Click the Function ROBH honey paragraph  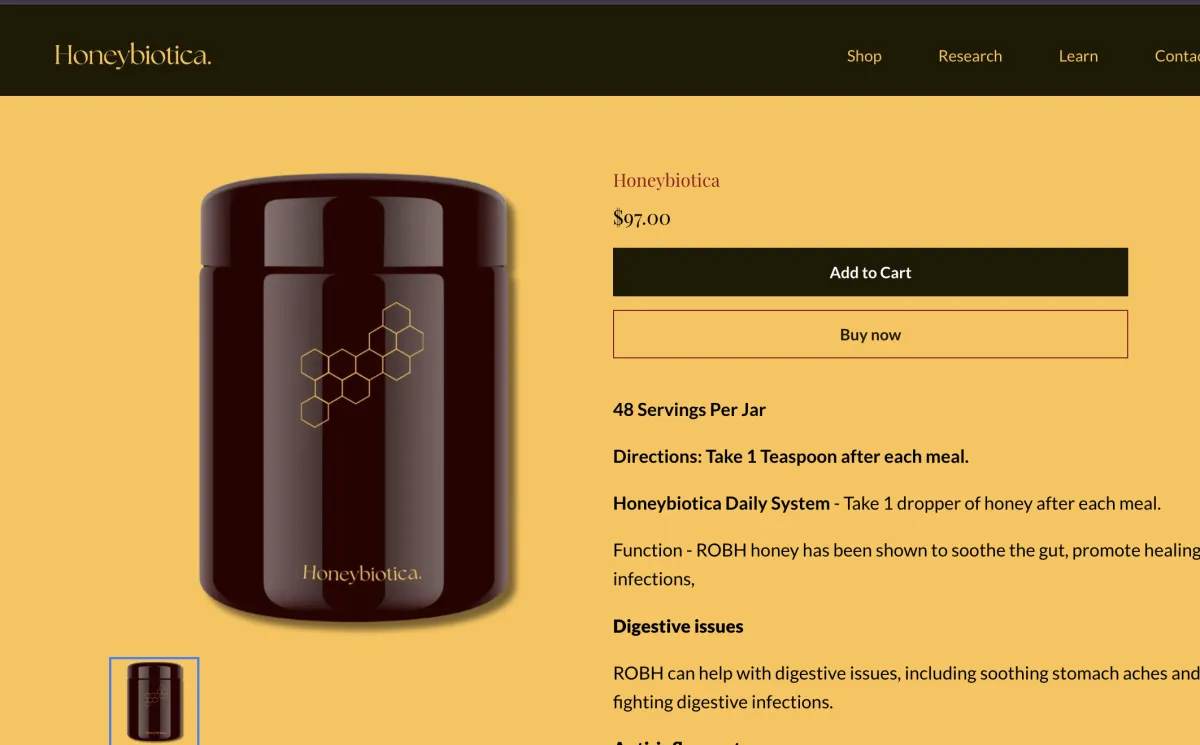click(906, 564)
